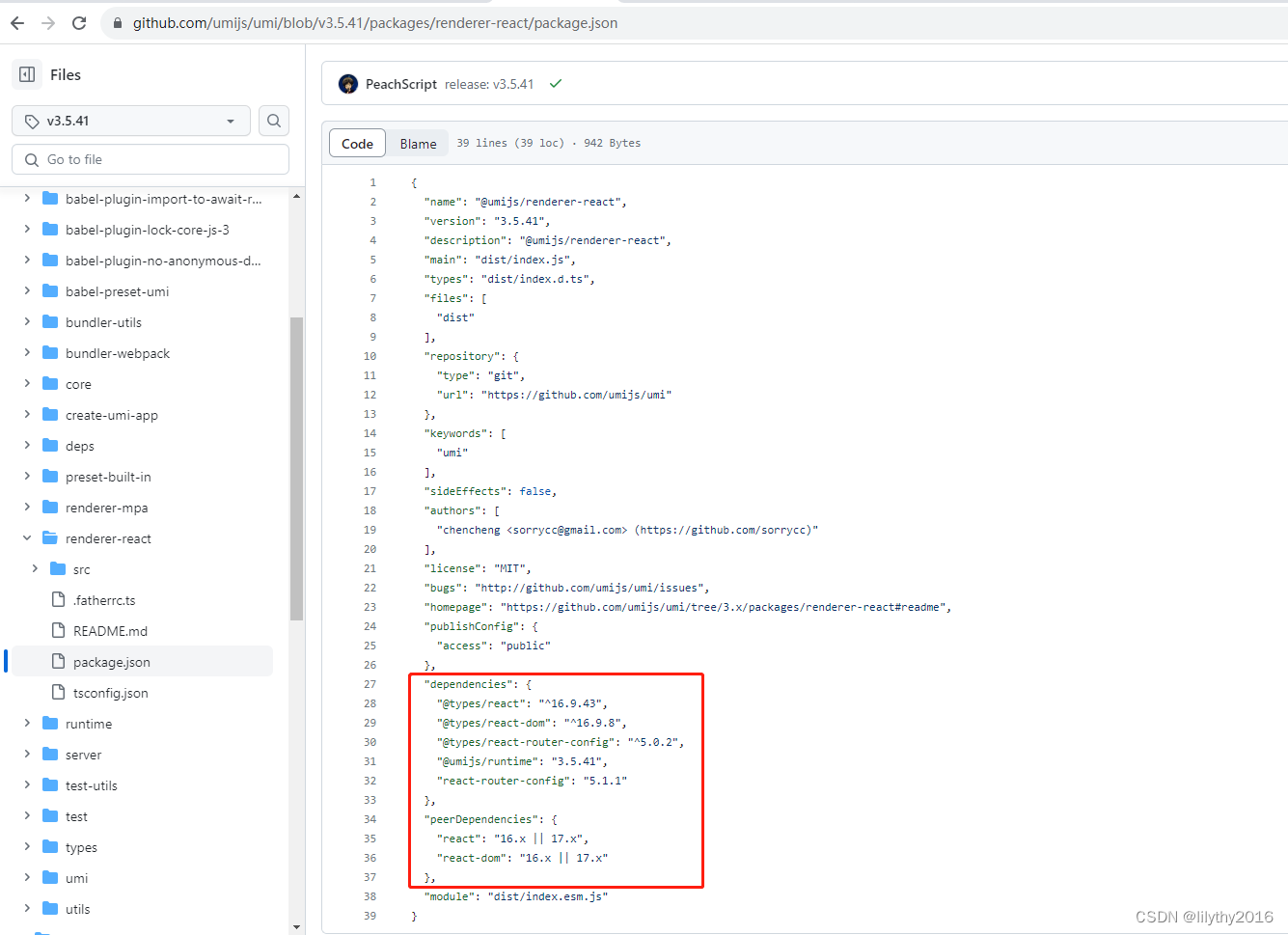Open the release: v3.5.41 commit link
The width and height of the screenshot is (1288, 935).
tap(489, 84)
